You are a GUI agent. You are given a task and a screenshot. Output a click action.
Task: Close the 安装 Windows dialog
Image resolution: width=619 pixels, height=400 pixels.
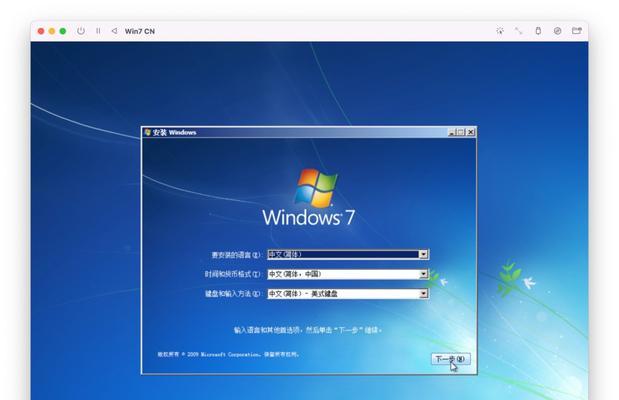pos(471,132)
